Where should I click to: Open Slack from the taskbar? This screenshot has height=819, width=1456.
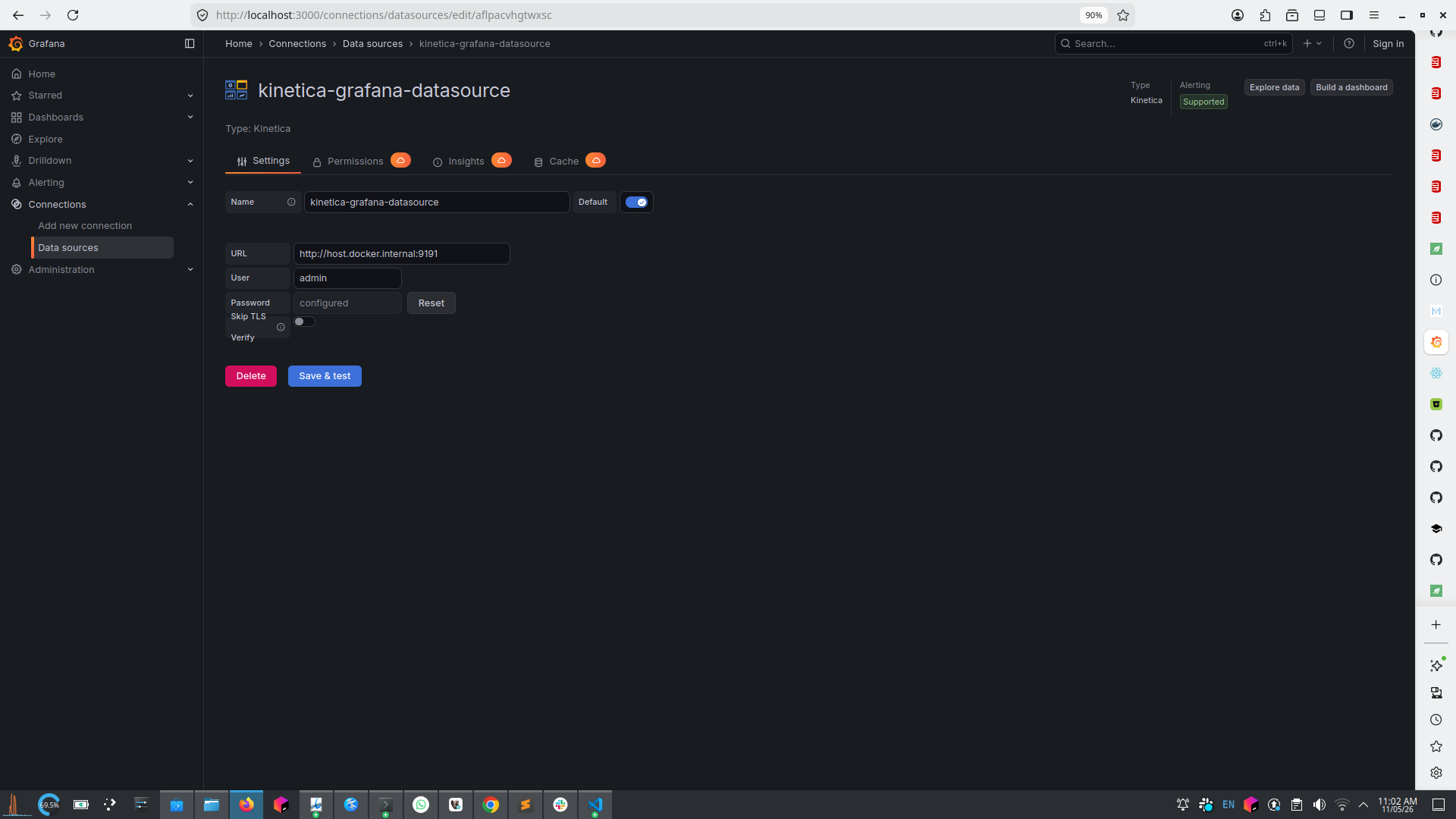pyautogui.click(x=560, y=805)
